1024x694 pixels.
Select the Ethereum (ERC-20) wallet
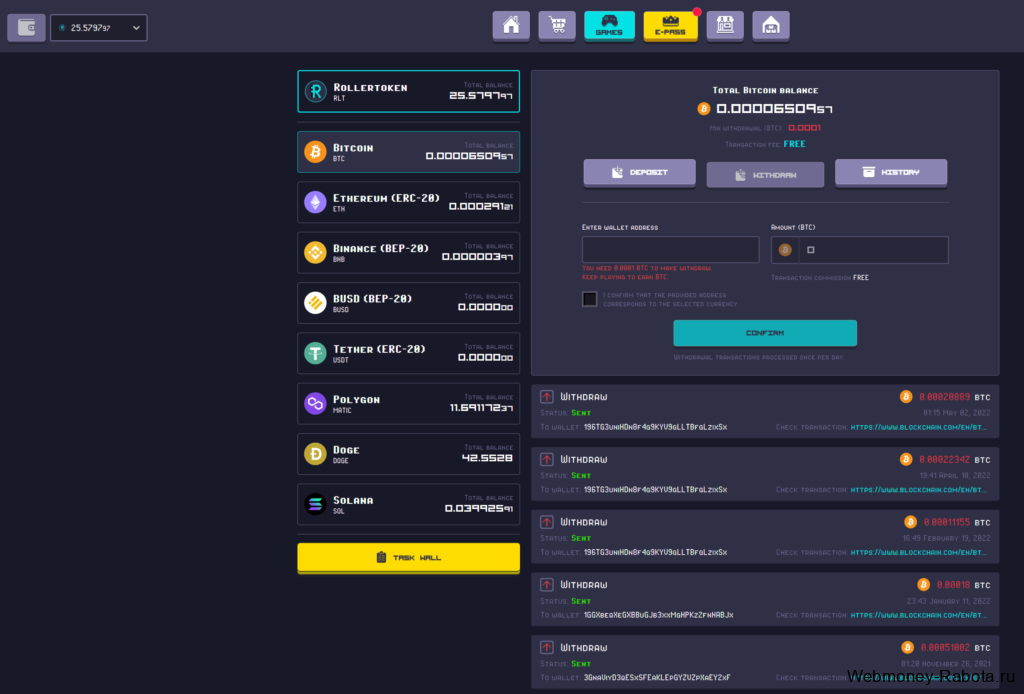pos(409,202)
